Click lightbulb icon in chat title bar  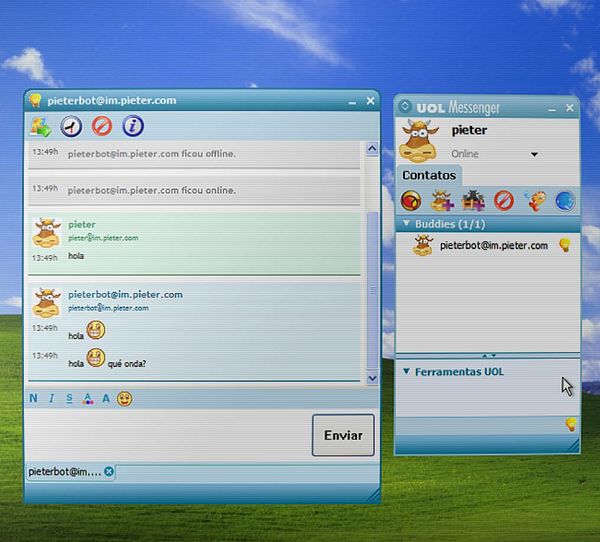(35, 100)
